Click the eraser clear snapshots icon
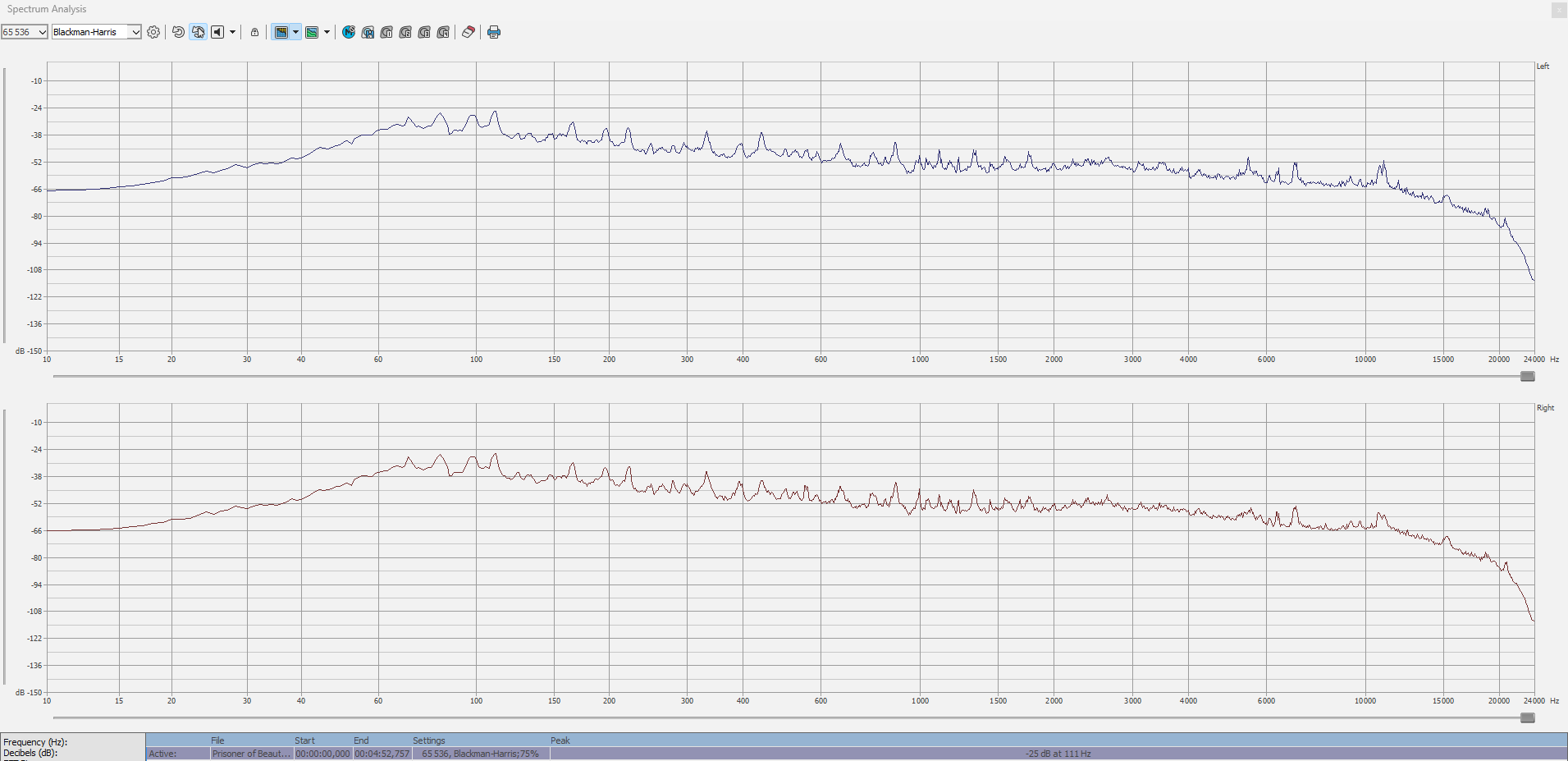This screenshot has height=761, width=1568. 469,32
